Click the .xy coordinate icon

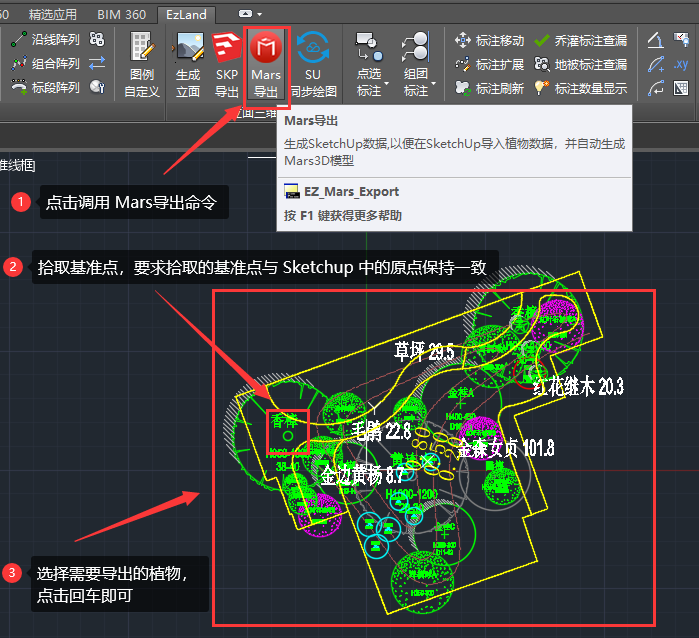pos(681,64)
